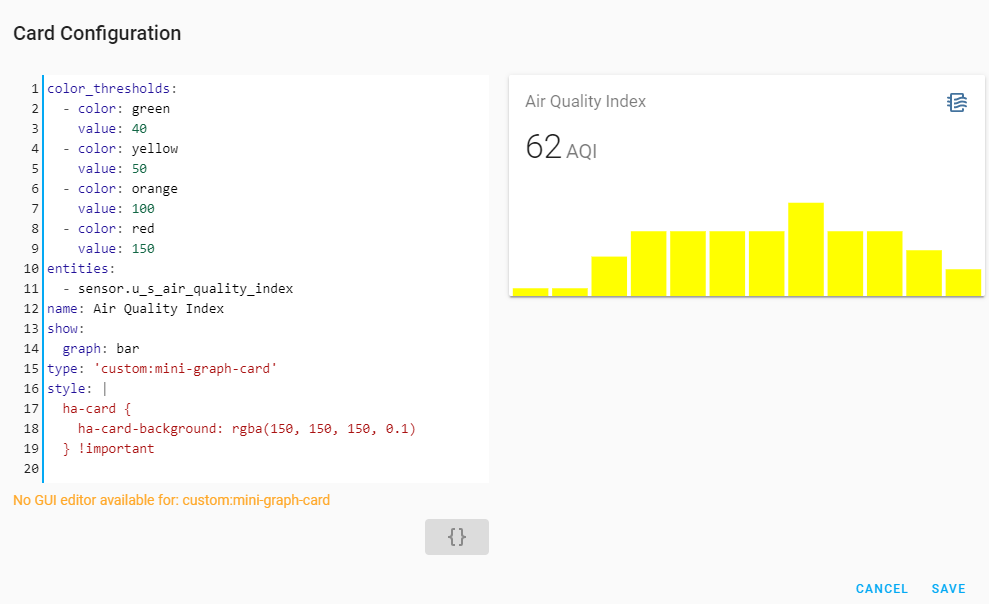The height and width of the screenshot is (604, 989).
Task: Click the warning about no GUI editor
Action: (x=170, y=500)
